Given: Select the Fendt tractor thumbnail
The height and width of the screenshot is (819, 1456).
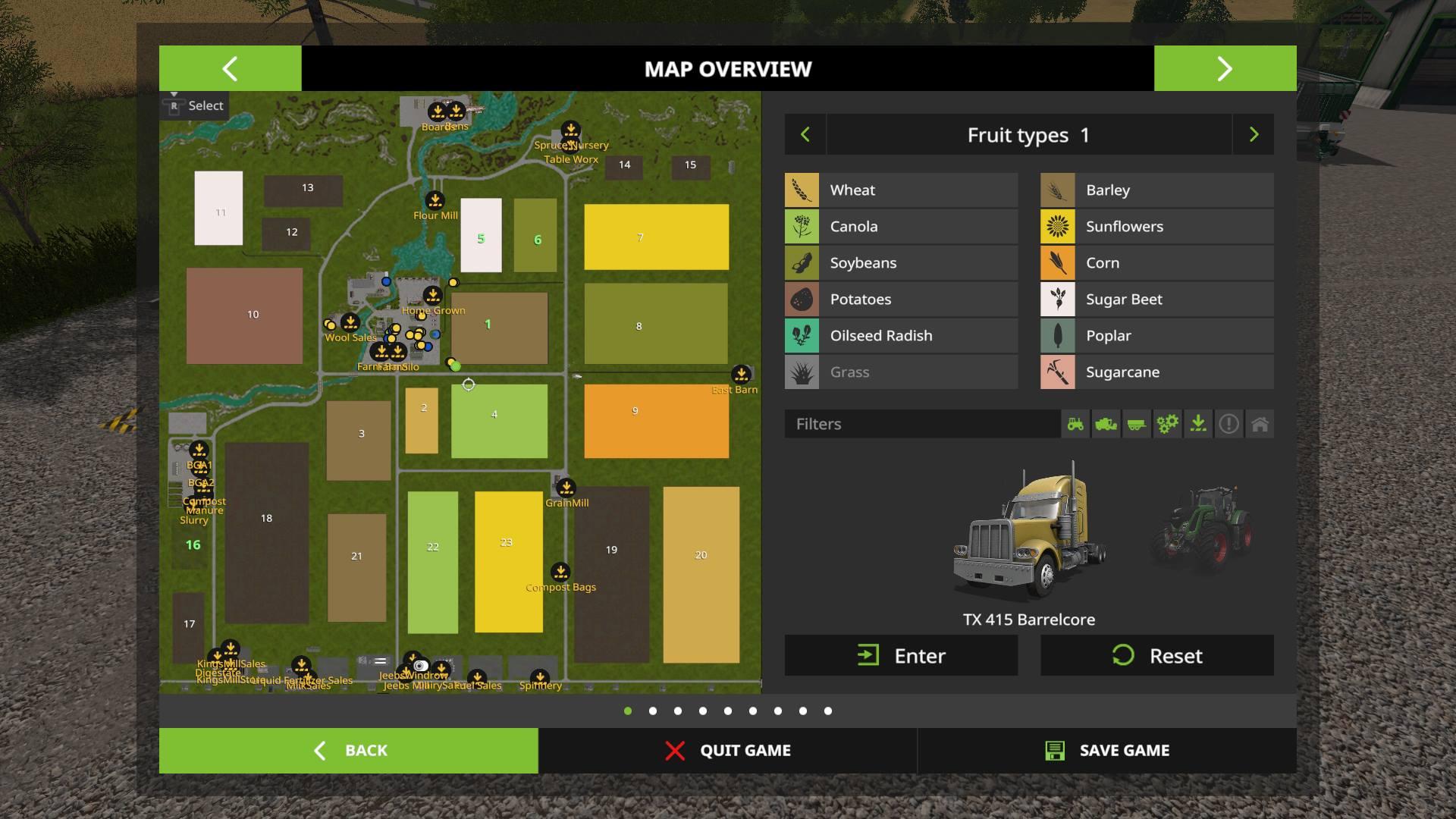Looking at the screenshot, I should 1200,529.
